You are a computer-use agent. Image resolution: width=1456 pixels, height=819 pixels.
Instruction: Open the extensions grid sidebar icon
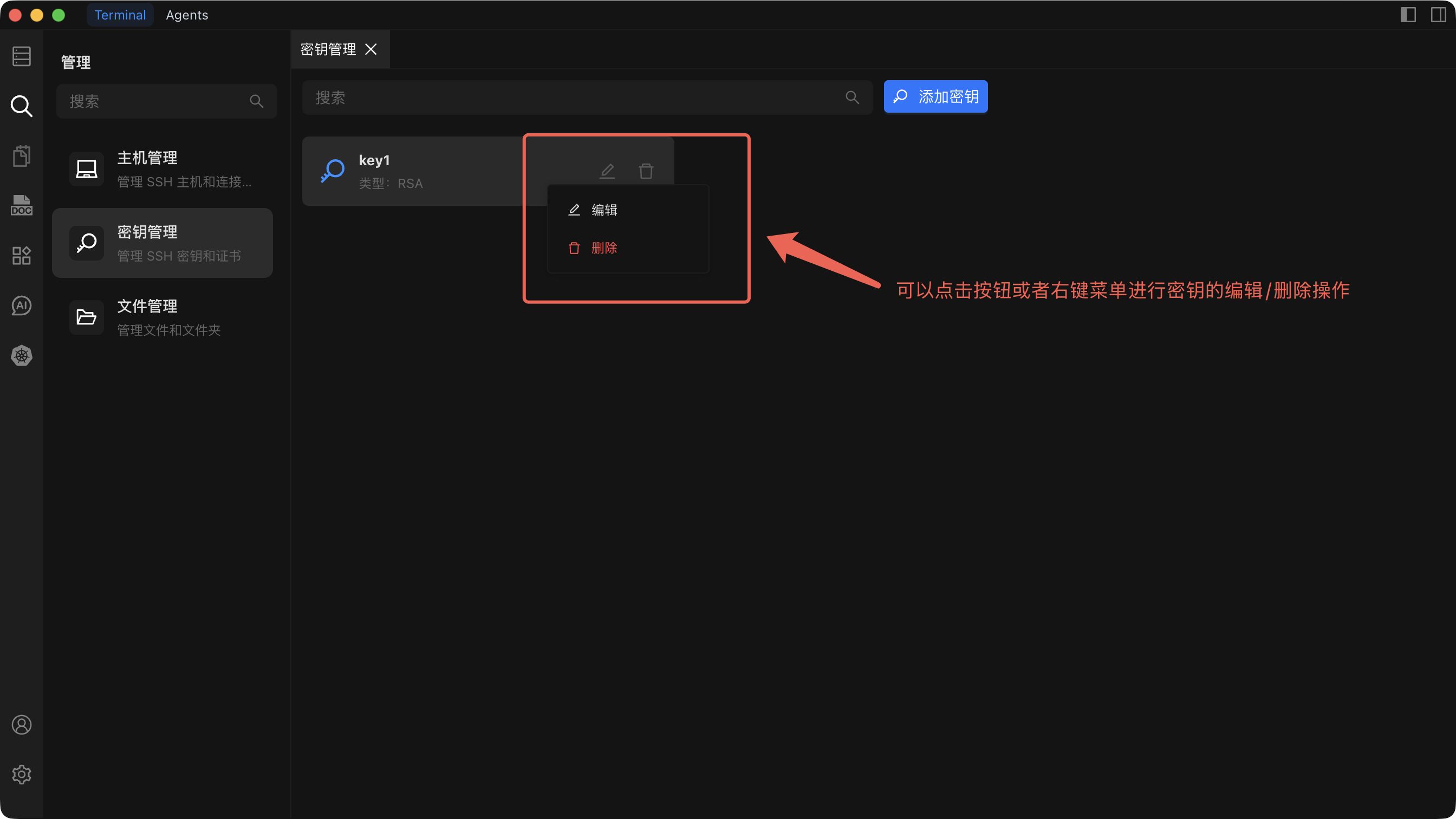(22, 256)
